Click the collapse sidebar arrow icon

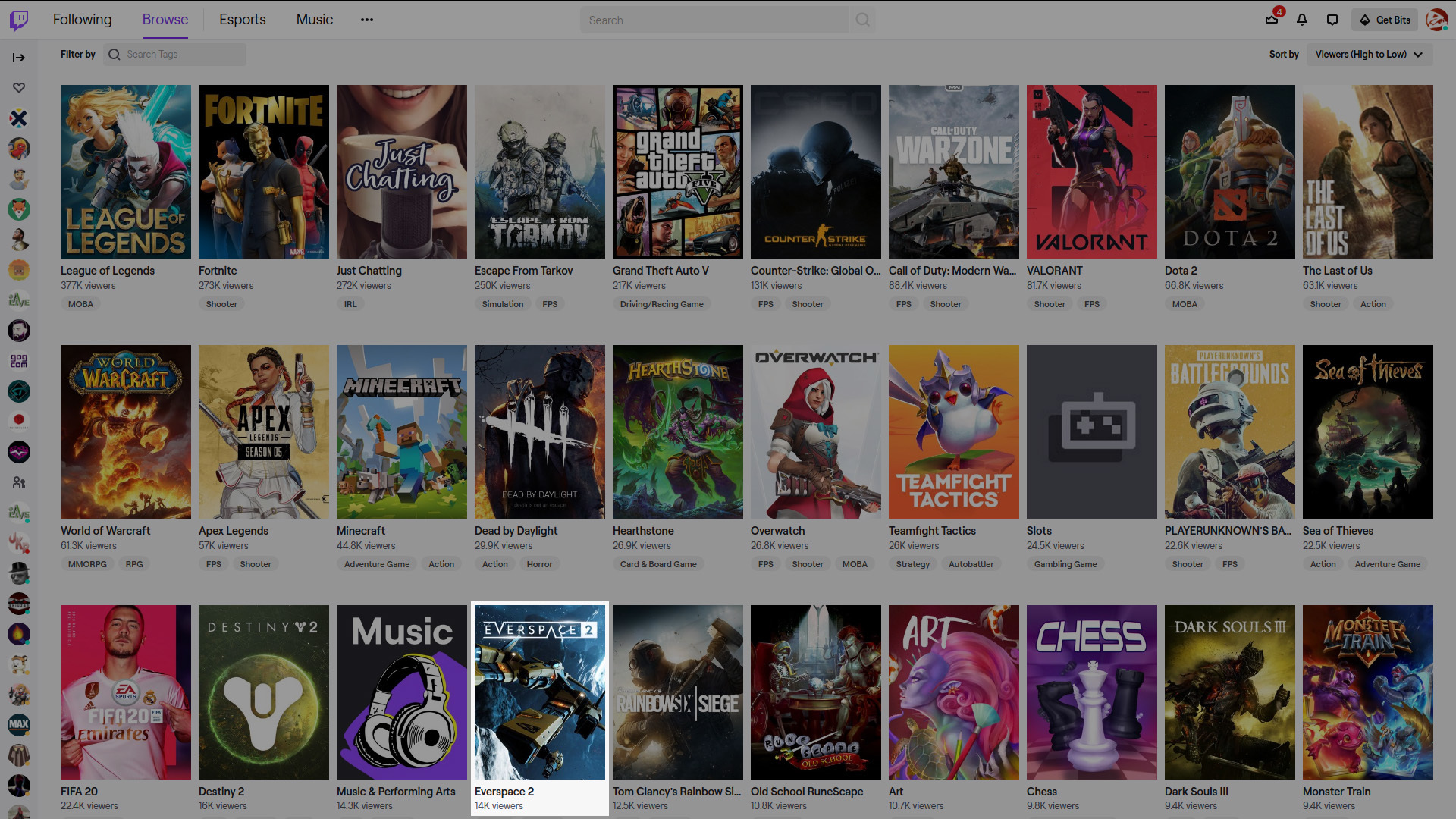pyautogui.click(x=19, y=57)
